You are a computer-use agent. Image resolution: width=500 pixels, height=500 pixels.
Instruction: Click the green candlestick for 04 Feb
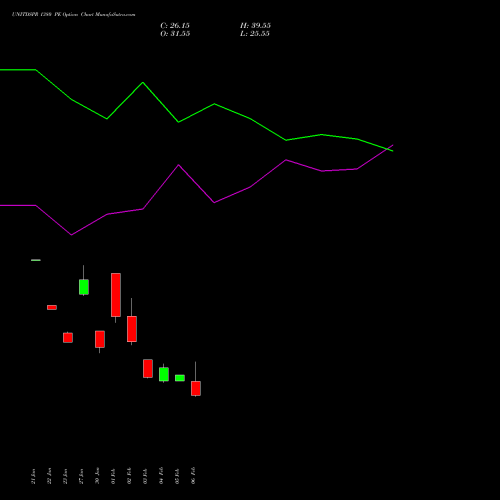point(164,374)
